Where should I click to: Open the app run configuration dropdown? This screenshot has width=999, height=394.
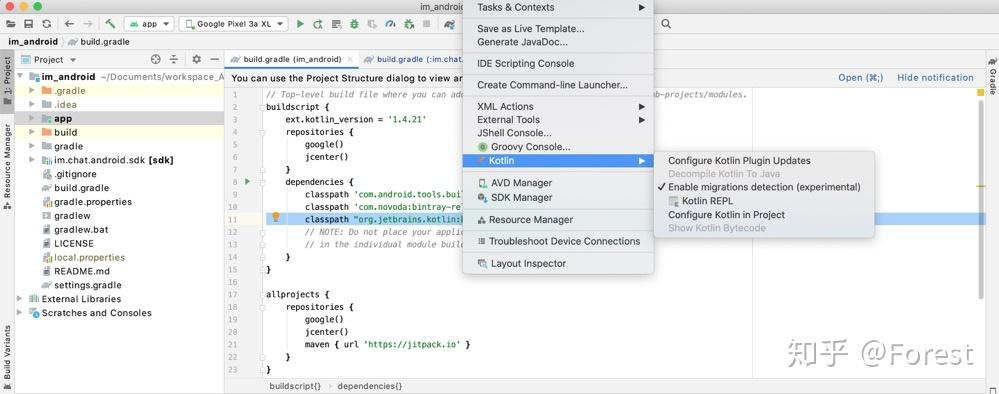pos(149,24)
